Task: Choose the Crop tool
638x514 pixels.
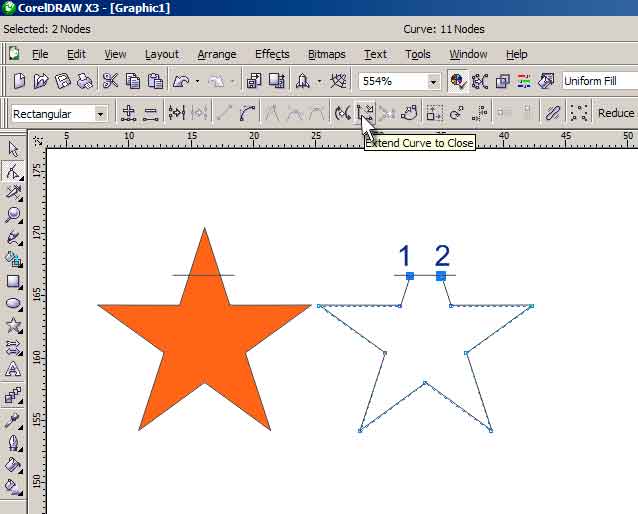Action: click(x=13, y=192)
